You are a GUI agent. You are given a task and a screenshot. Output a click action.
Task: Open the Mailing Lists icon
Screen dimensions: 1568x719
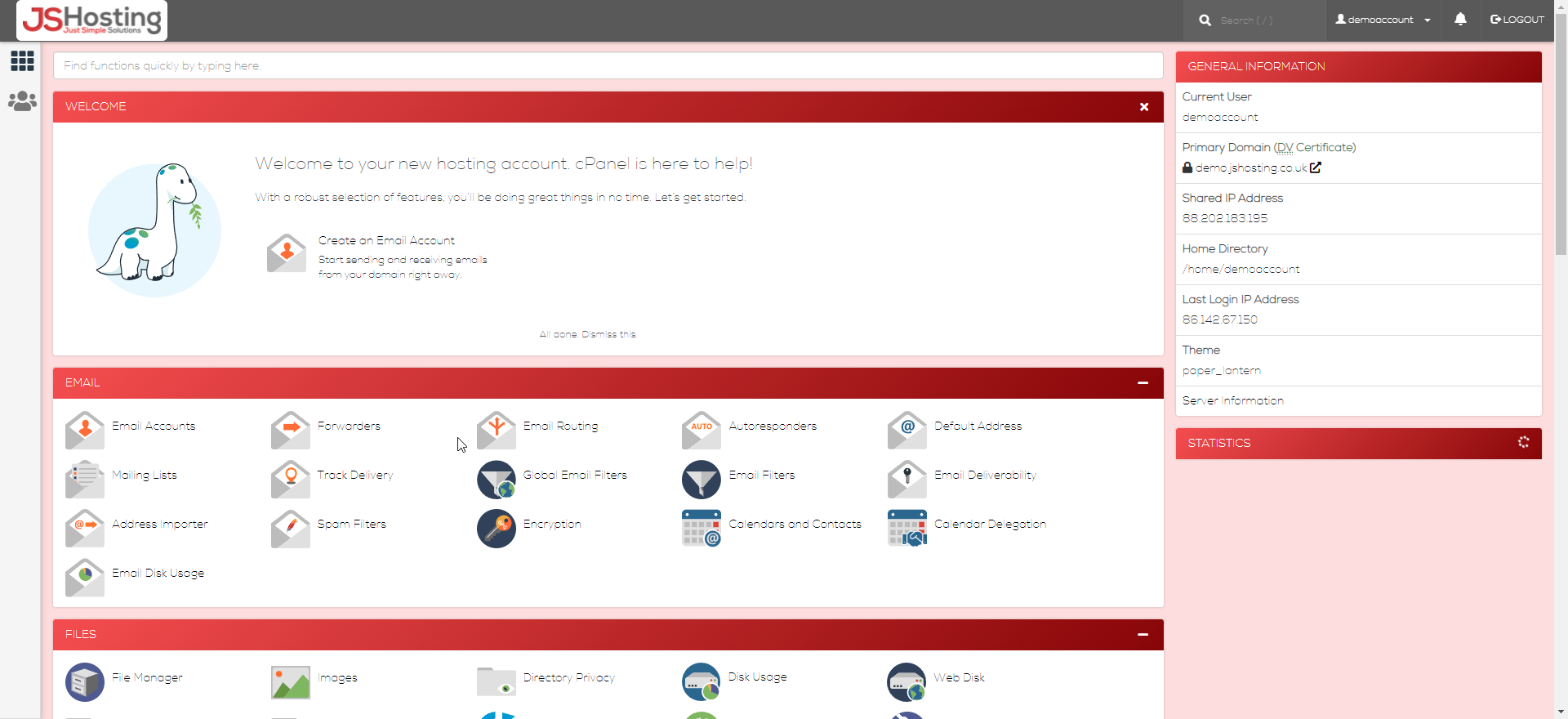point(85,480)
